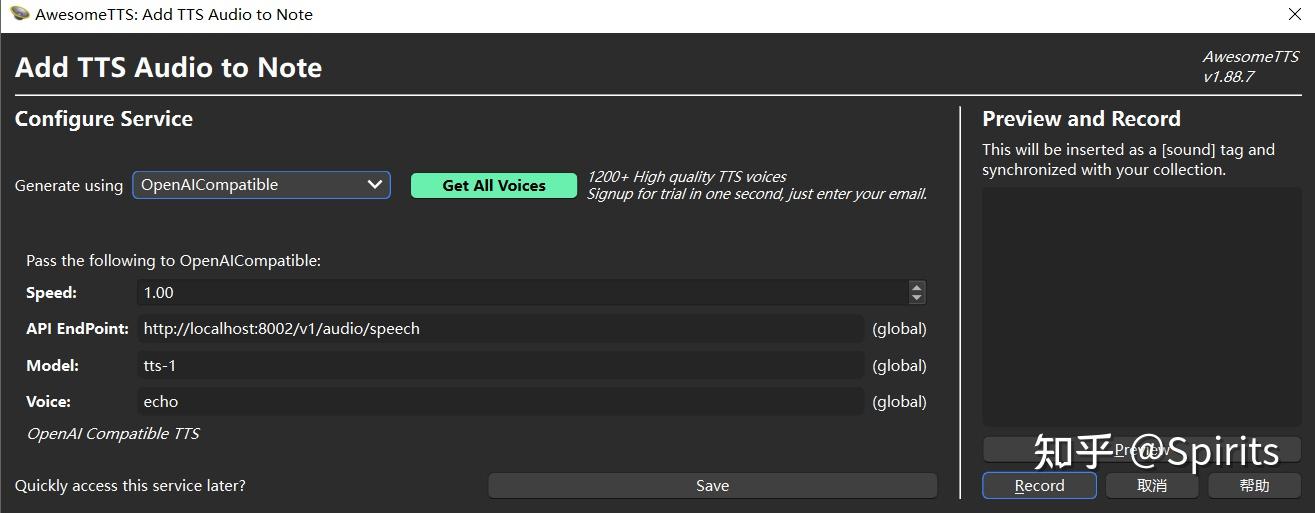Screen dimensions: 1315x513
Task: Close the Add TTS Audio window
Action: click(1293, 14)
